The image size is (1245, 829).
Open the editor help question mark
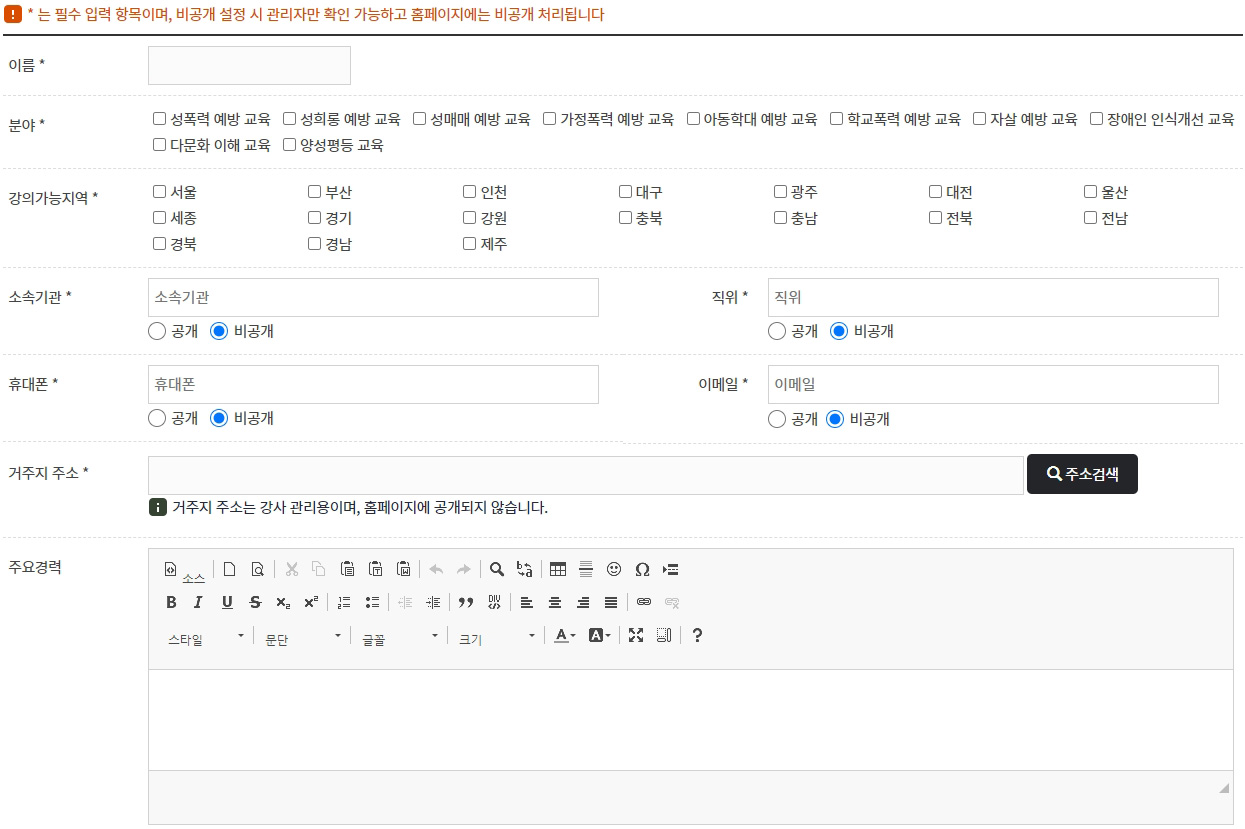(x=697, y=635)
